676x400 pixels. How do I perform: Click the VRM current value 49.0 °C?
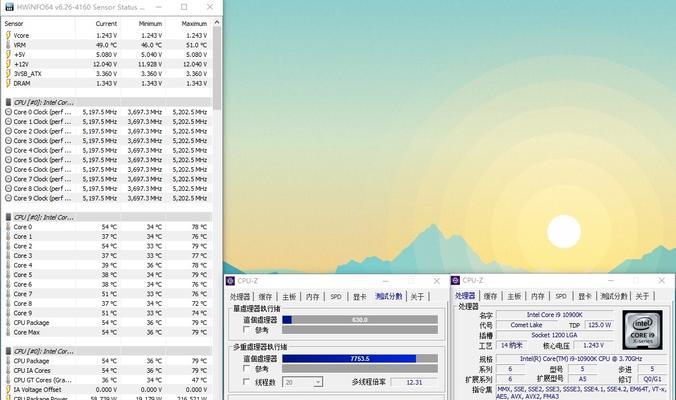point(106,45)
